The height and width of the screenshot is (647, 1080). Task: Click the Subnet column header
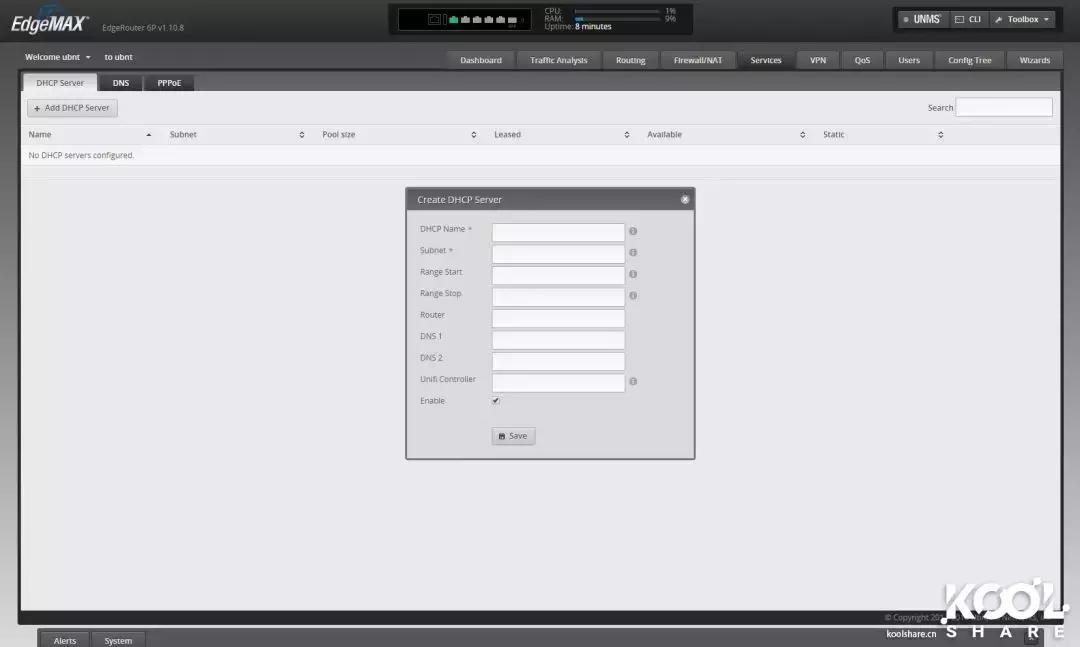pos(183,135)
